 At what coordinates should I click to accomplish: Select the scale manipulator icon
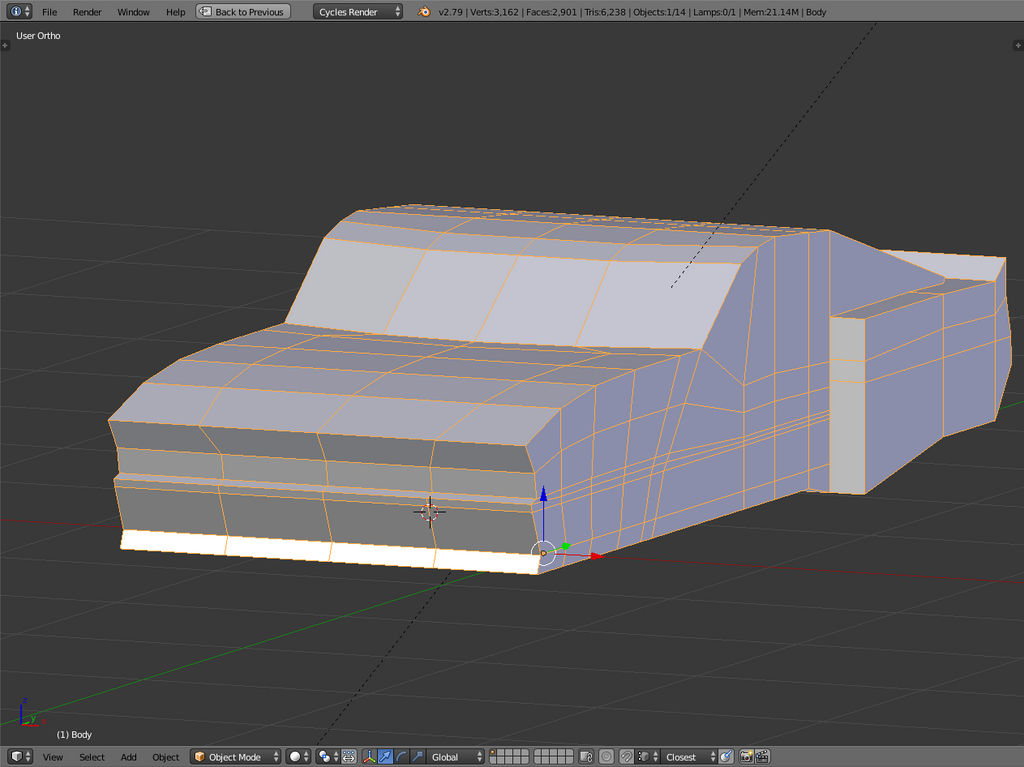pos(417,757)
